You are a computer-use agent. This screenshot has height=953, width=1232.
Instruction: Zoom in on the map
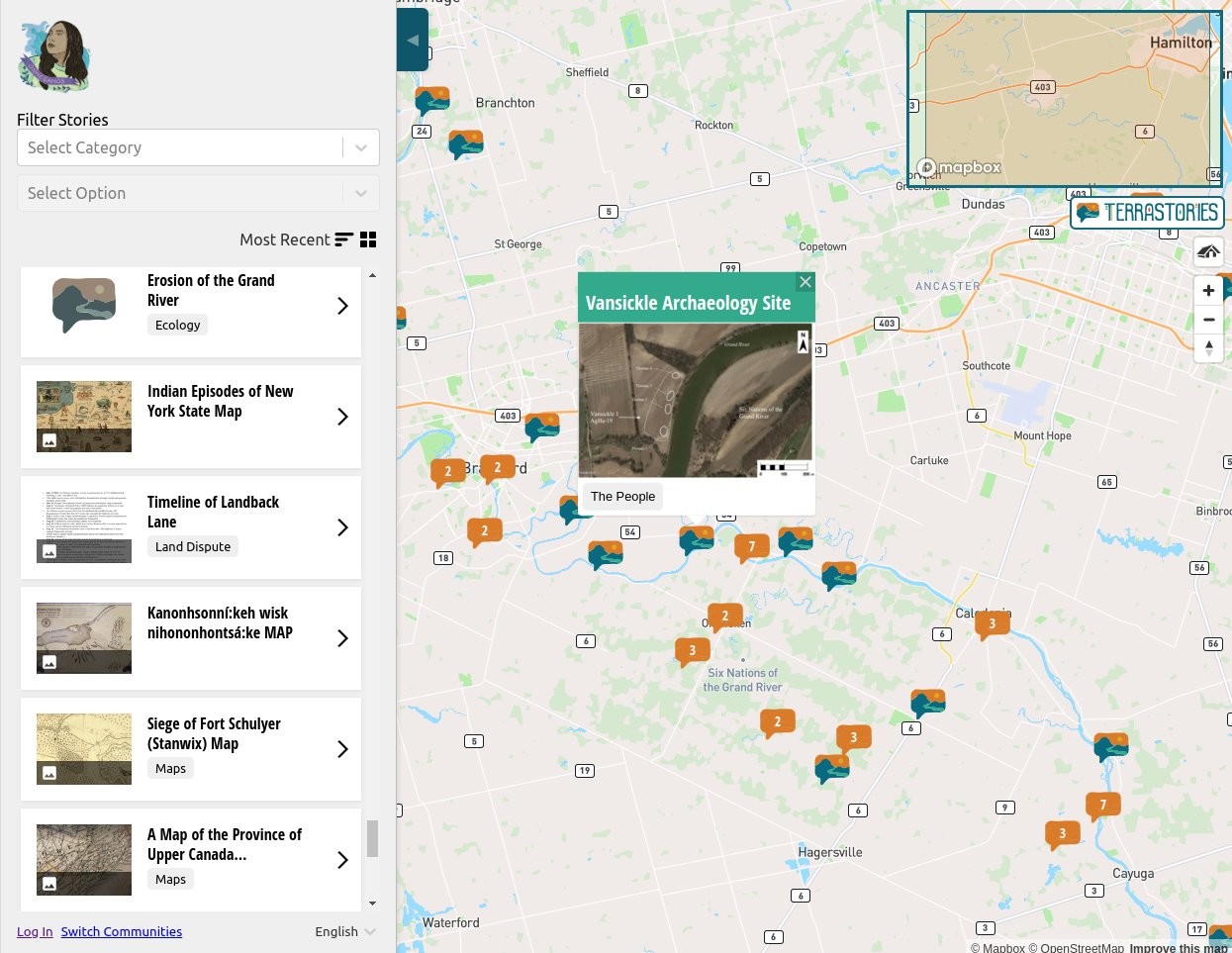coord(1208,290)
